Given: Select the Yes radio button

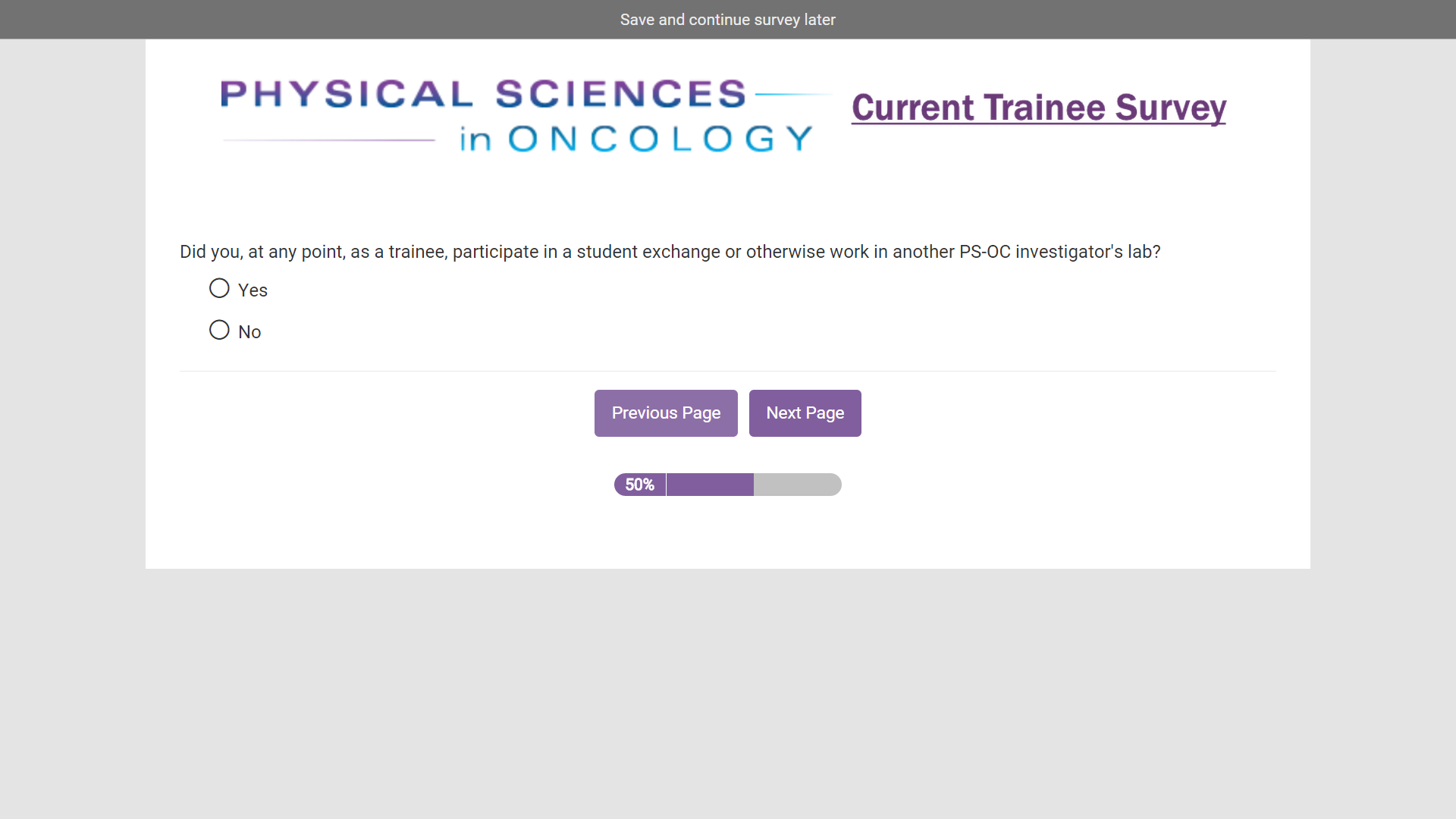Looking at the screenshot, I should [219, 289].
